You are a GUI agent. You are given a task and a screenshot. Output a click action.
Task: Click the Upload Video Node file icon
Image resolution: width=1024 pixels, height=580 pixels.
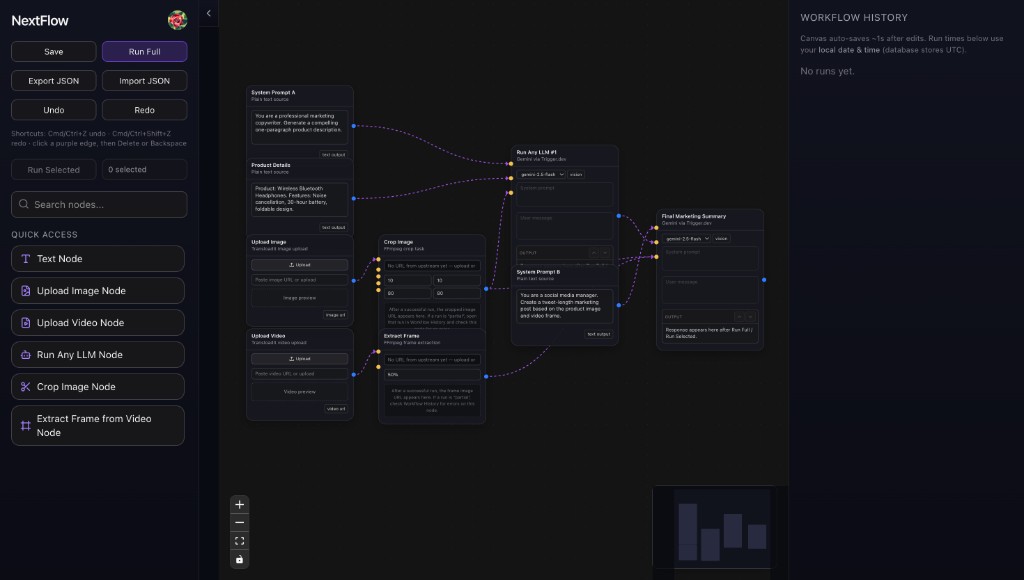pyautogui.click(x=25, y=323)
